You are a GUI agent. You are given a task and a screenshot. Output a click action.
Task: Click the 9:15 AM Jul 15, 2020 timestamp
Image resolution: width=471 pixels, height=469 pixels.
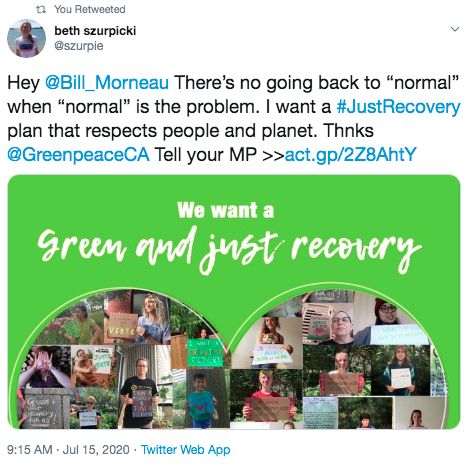[x=68, y=450]
